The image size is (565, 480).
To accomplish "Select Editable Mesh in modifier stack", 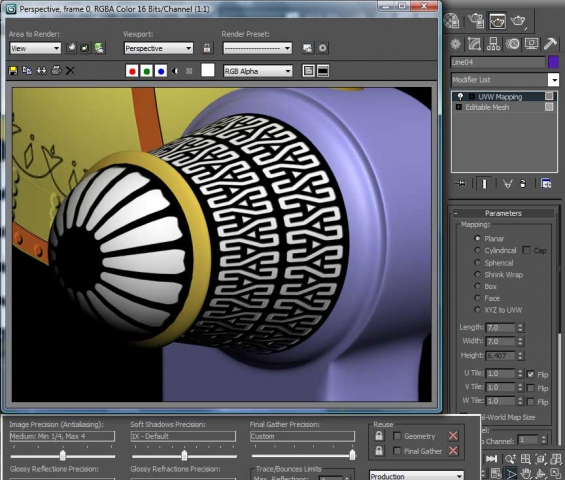I will pyautogui.click(x=487, y=107).
